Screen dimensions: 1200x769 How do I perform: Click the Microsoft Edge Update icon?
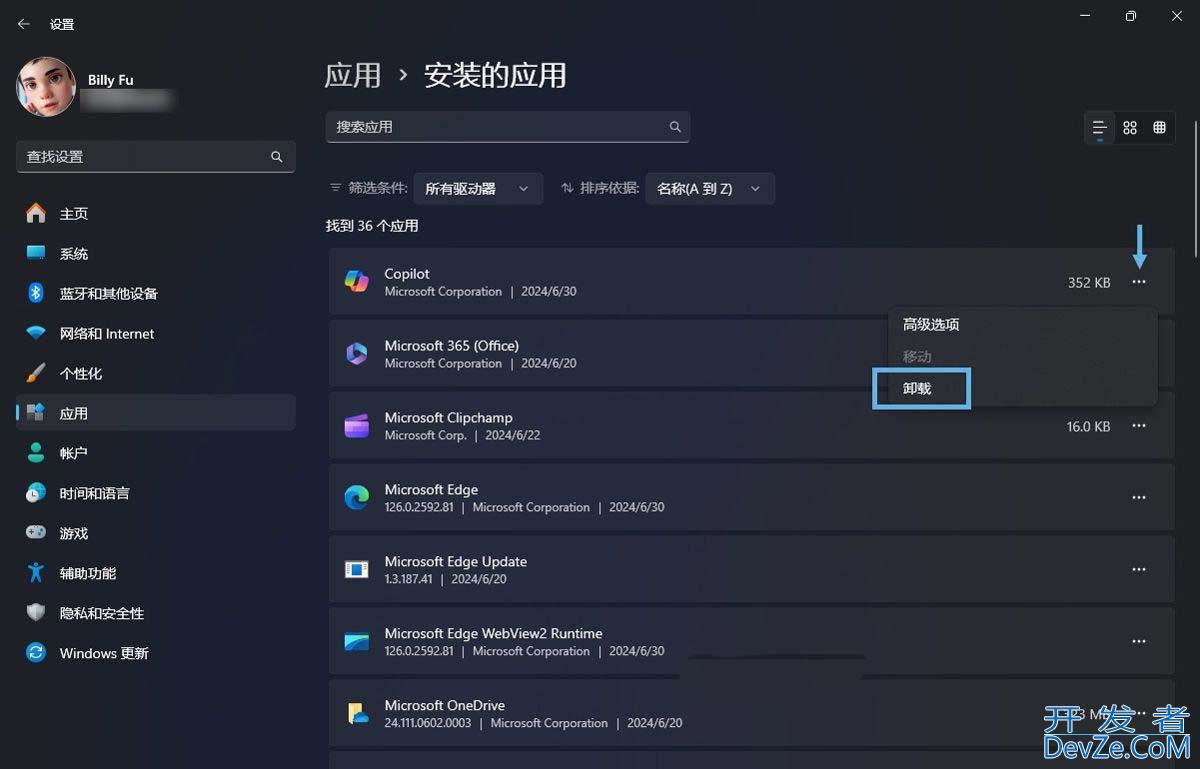point(357,570)
